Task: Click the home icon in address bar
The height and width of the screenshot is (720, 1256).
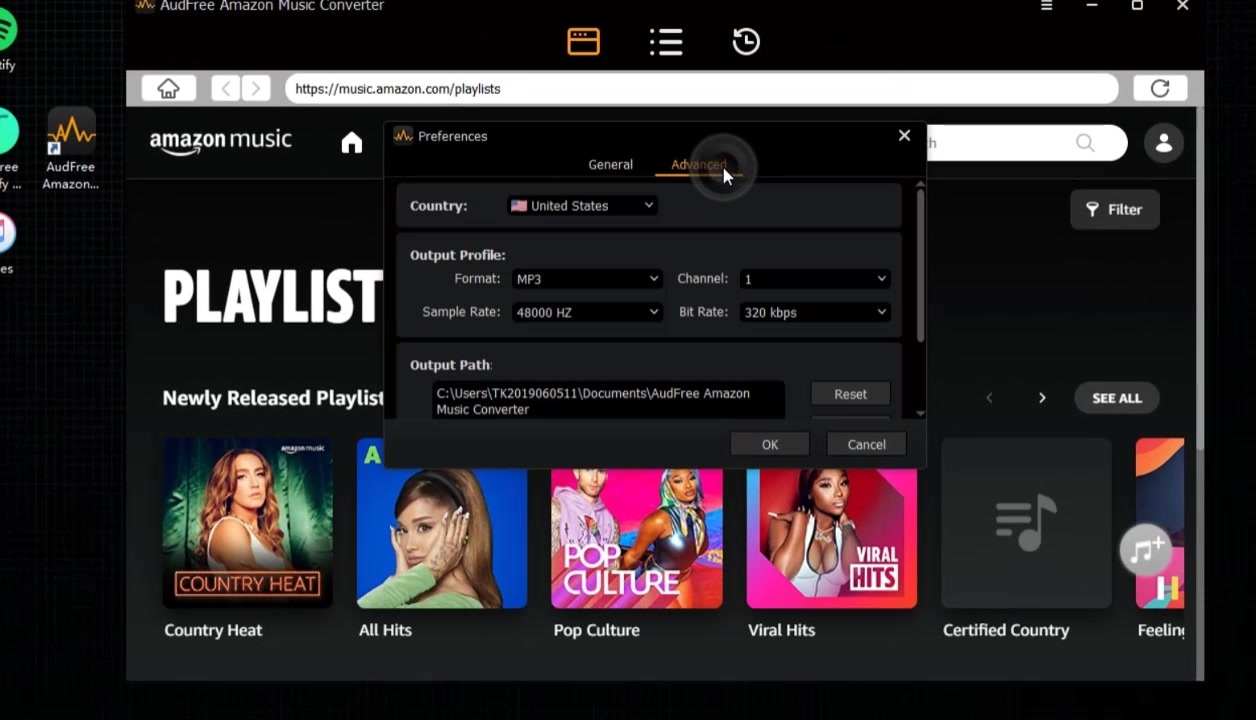Action: point(168,88)
